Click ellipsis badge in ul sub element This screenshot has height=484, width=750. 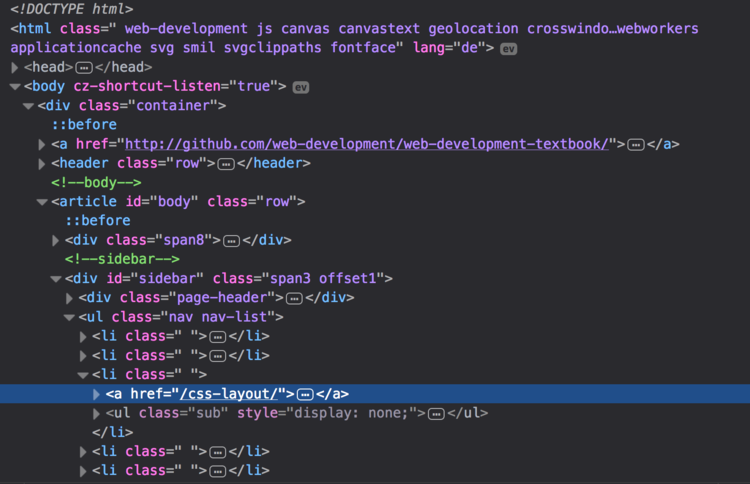tap(436, 414)
